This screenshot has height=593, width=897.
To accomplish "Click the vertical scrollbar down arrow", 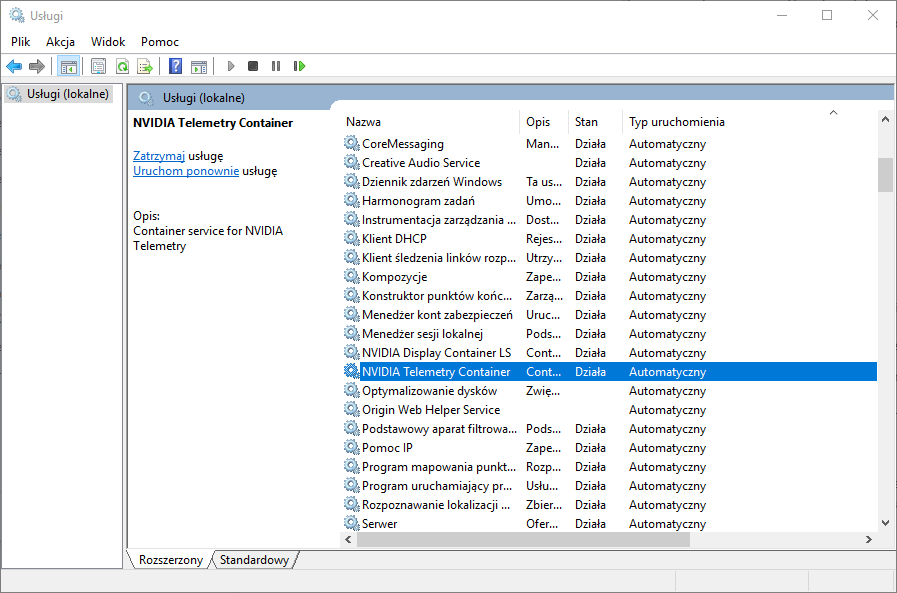I will pyautogui.click(x=886, y=523).
